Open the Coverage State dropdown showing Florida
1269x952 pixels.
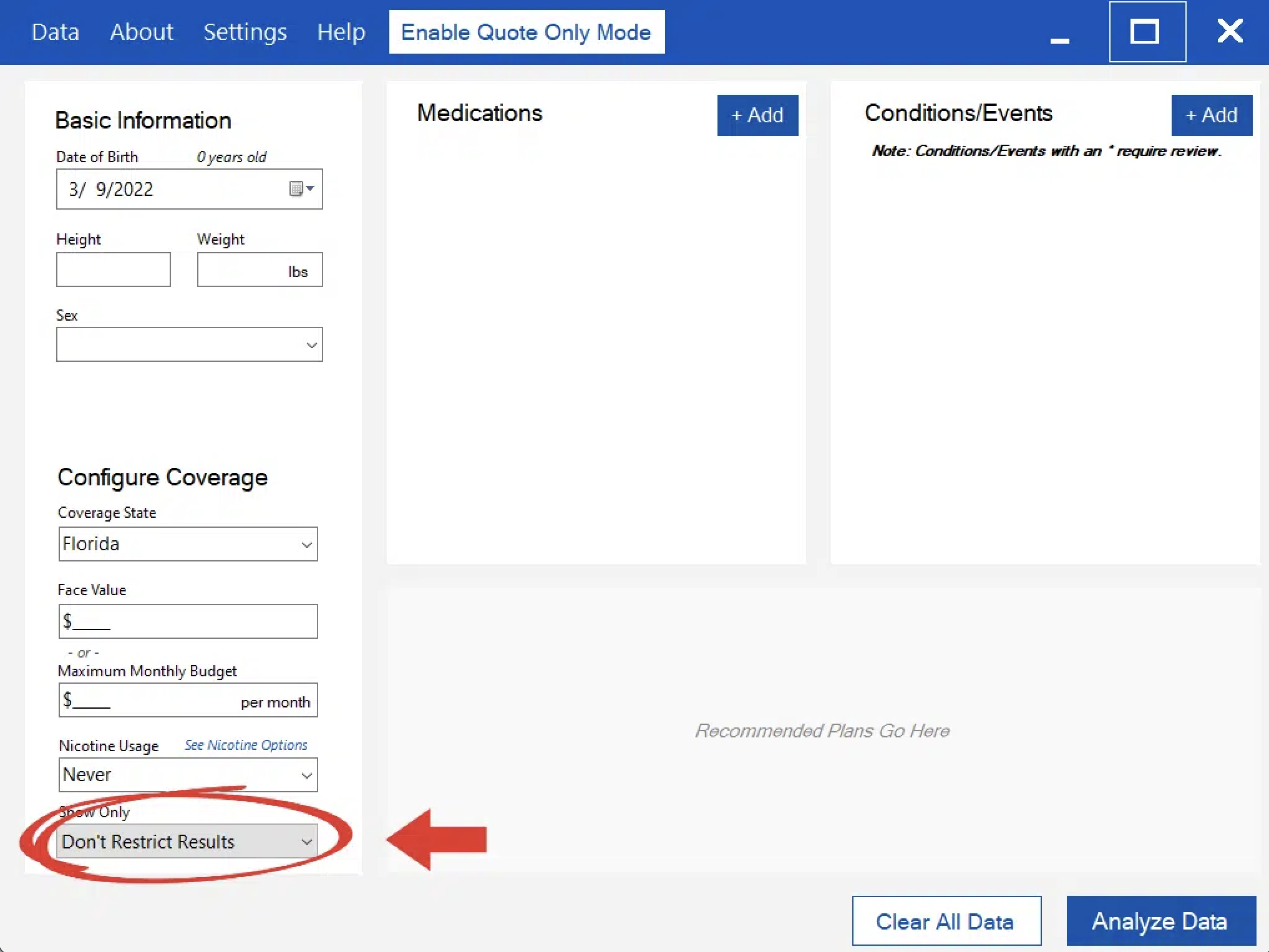point(188,544)
